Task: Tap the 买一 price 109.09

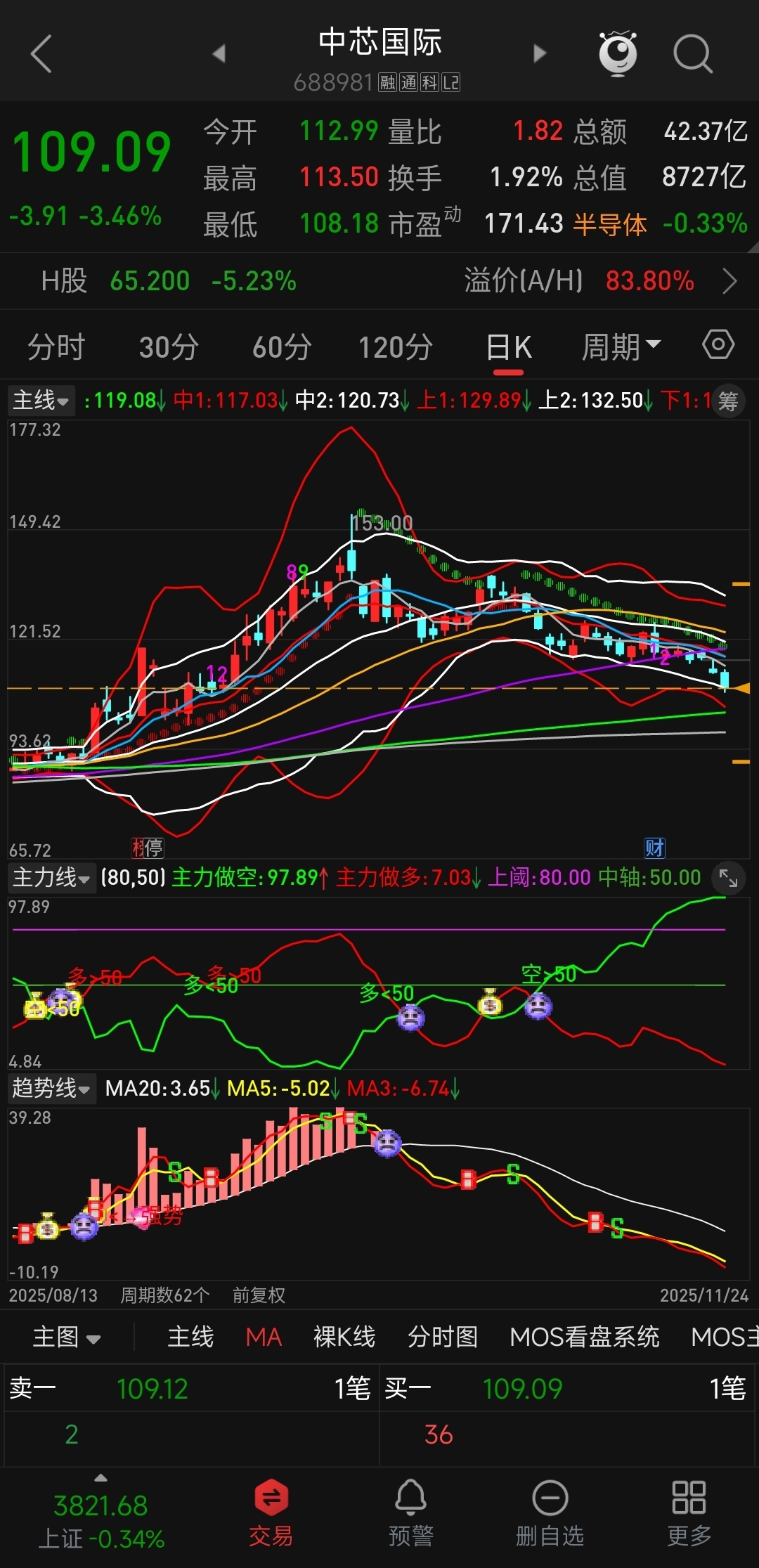Action: click(x=522, y=1389)
